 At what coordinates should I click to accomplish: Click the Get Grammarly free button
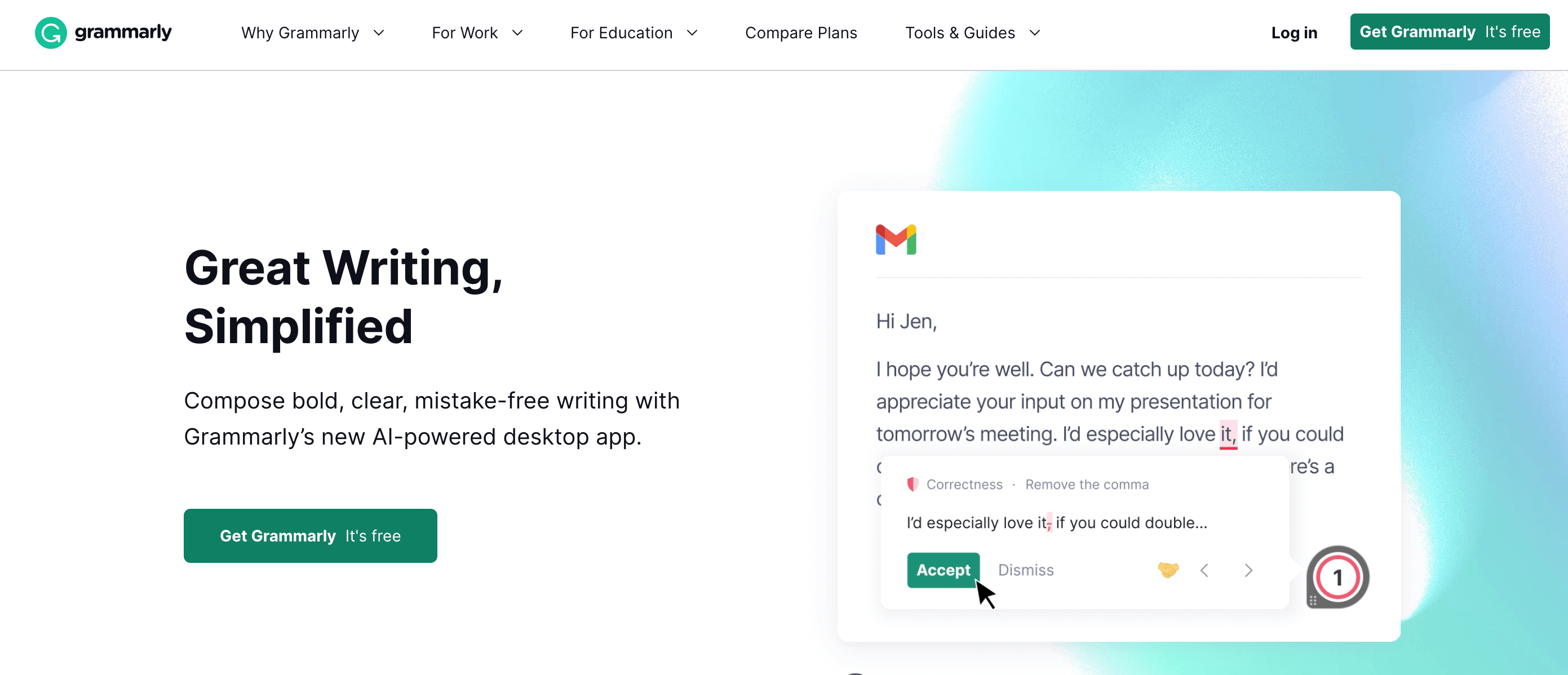tap(310, 535)
